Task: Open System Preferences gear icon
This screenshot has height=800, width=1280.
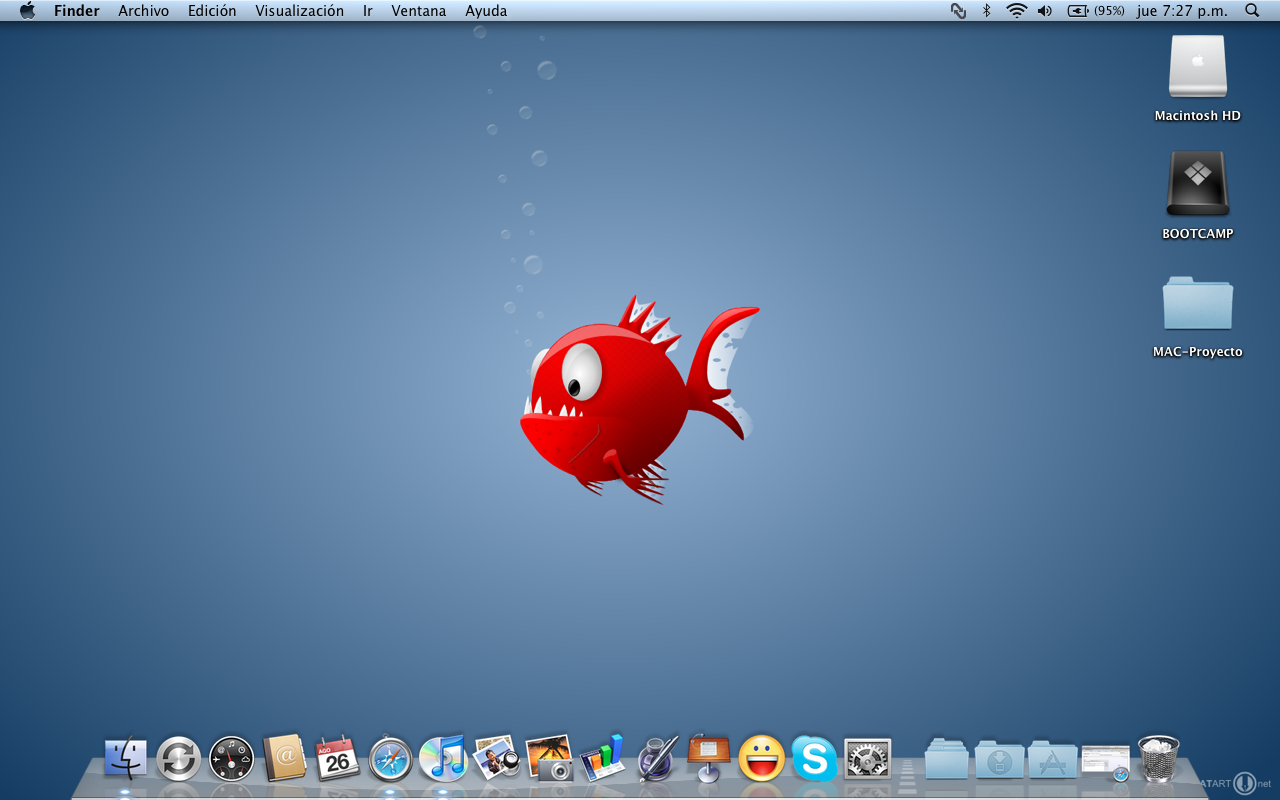Action: point(867,759)
